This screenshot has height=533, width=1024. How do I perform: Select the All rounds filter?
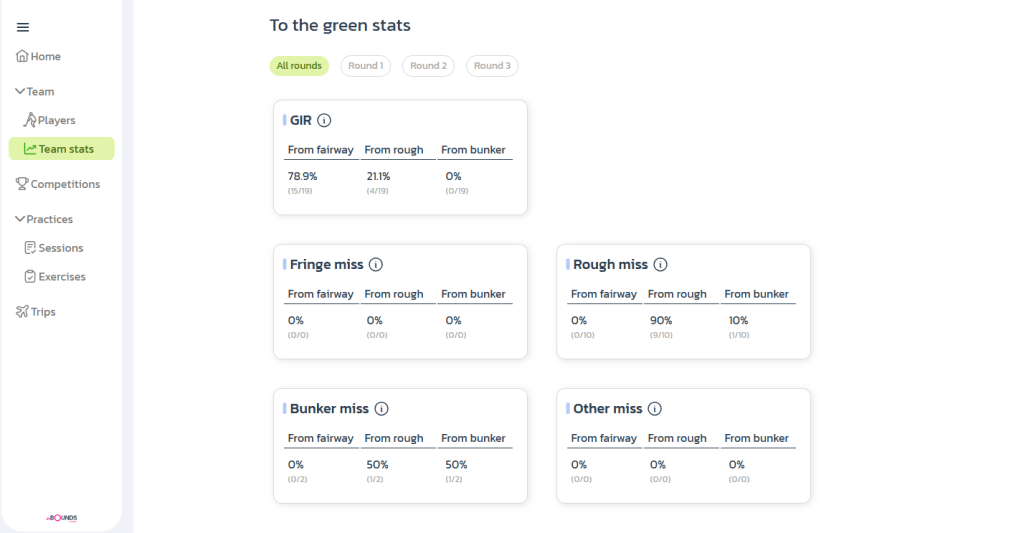(299, 66)
